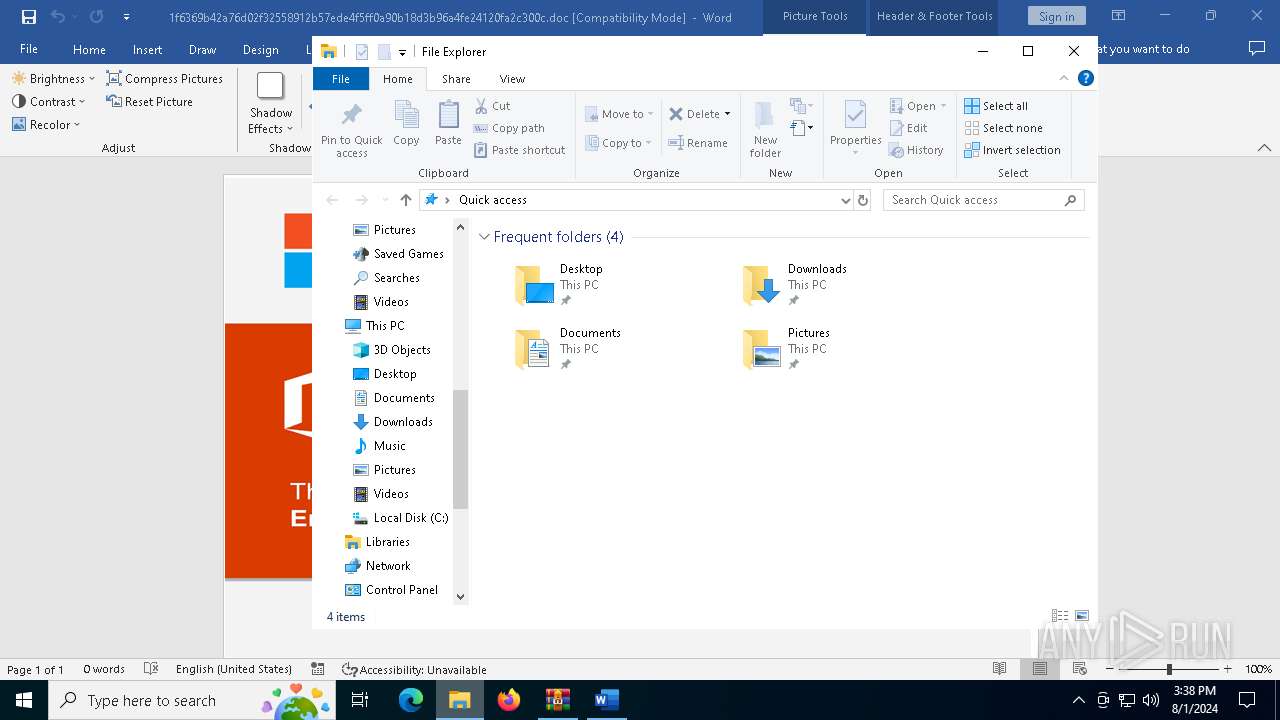
Task: Open Firefox from the taskbar
Action: [x=509, y=700]
